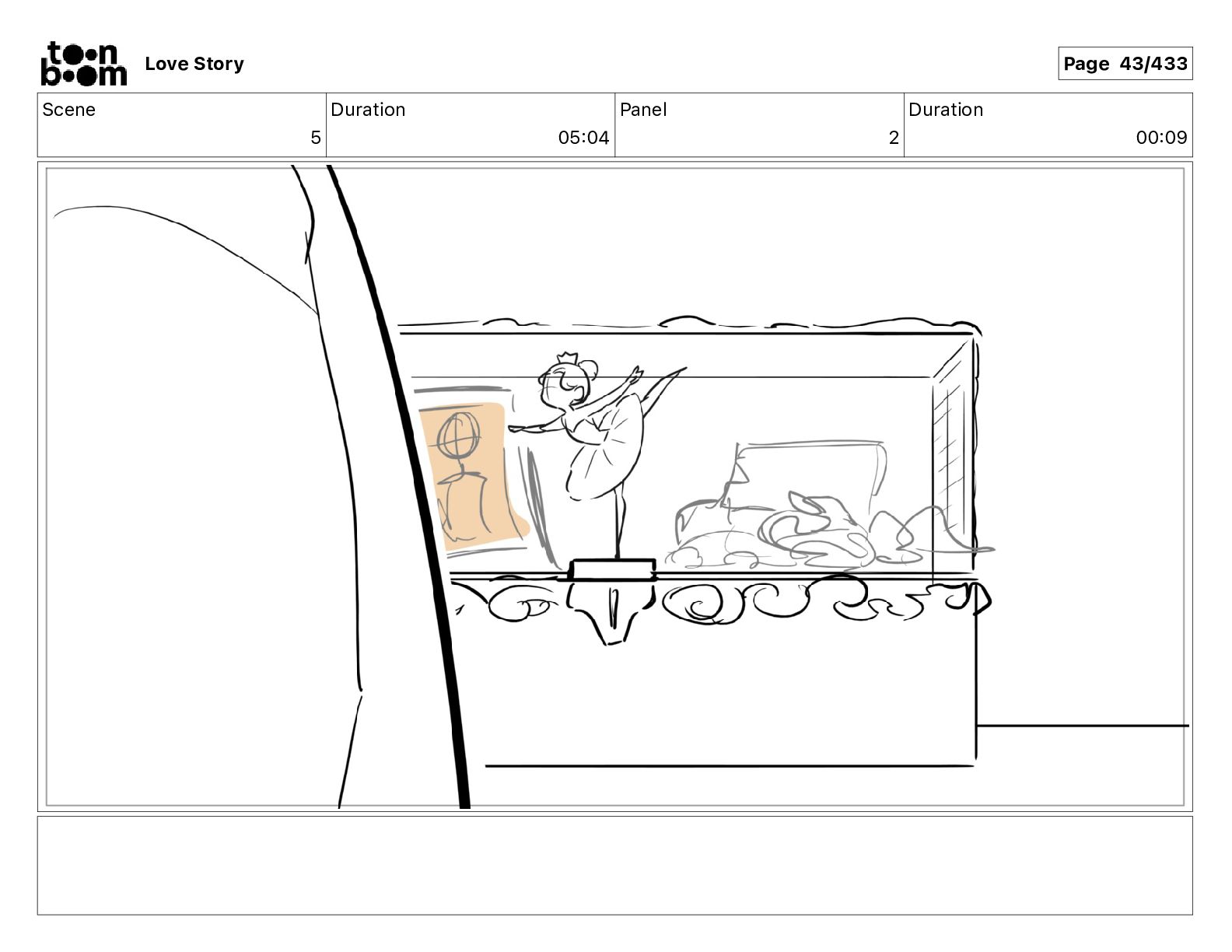
Task: Click the empty notes box below the panel
Action: tap(614, 865)
